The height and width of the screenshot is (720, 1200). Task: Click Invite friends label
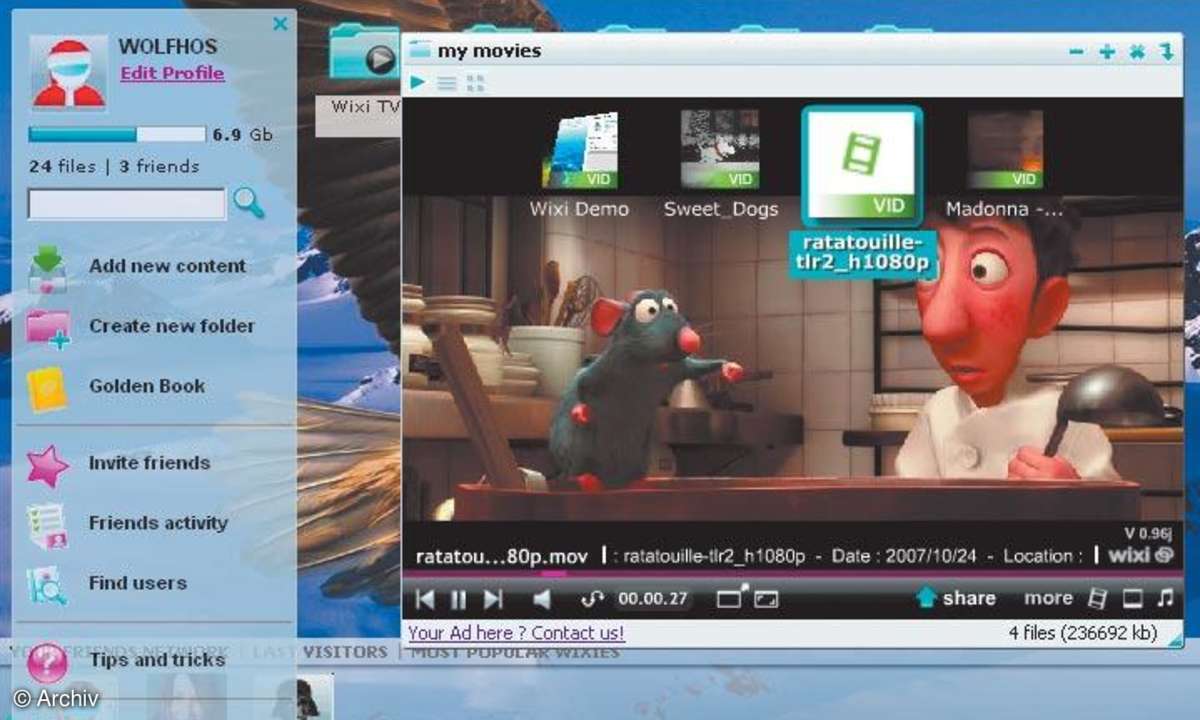pos(149,463)
